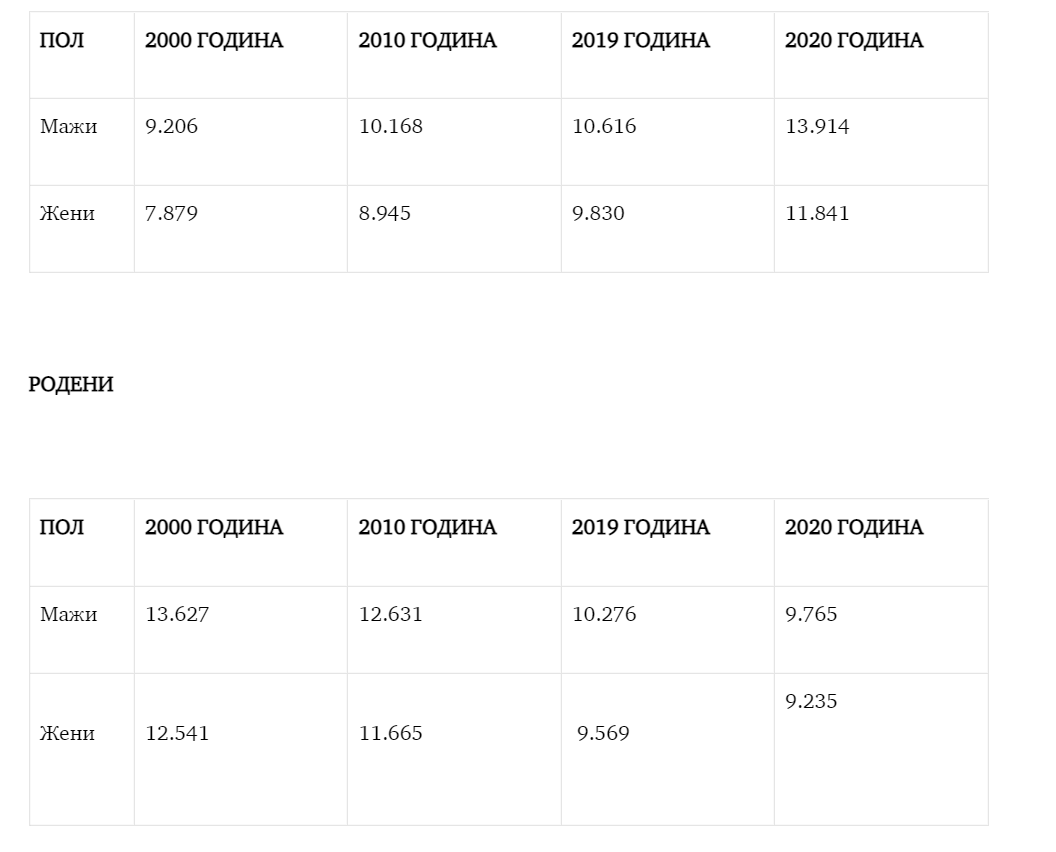Select the 9.569 value
Screen dimensions: 1056x852
click(x=603, y=734)
